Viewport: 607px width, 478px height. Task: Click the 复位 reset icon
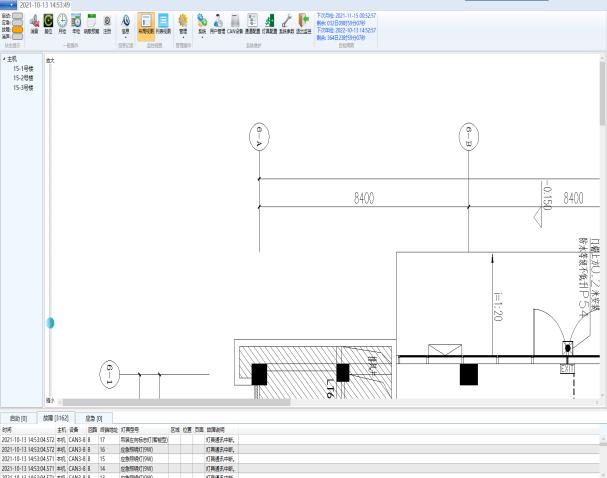coord(48,22)
